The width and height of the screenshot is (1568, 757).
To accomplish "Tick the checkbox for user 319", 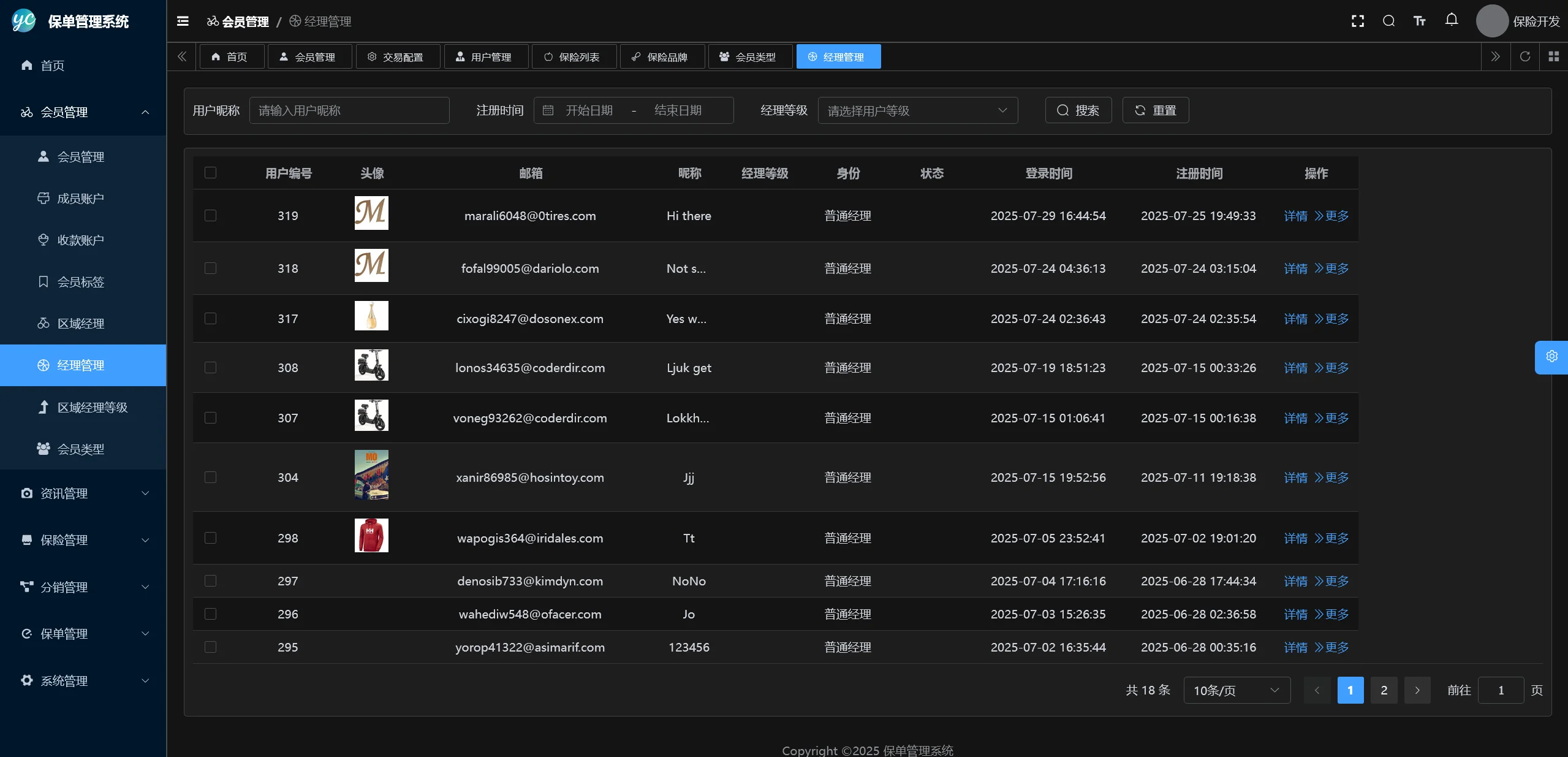I will click(210, 216).
